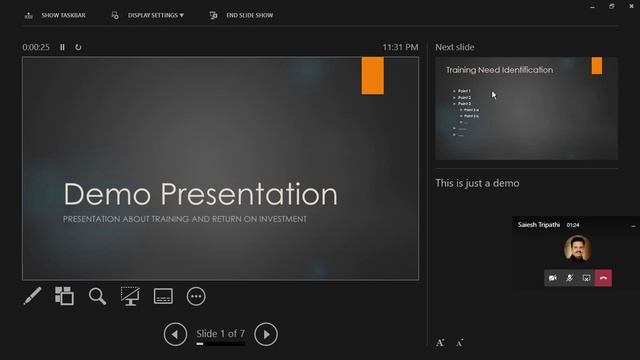Click the notes text 'This is just a demo'

coord(477,183)
